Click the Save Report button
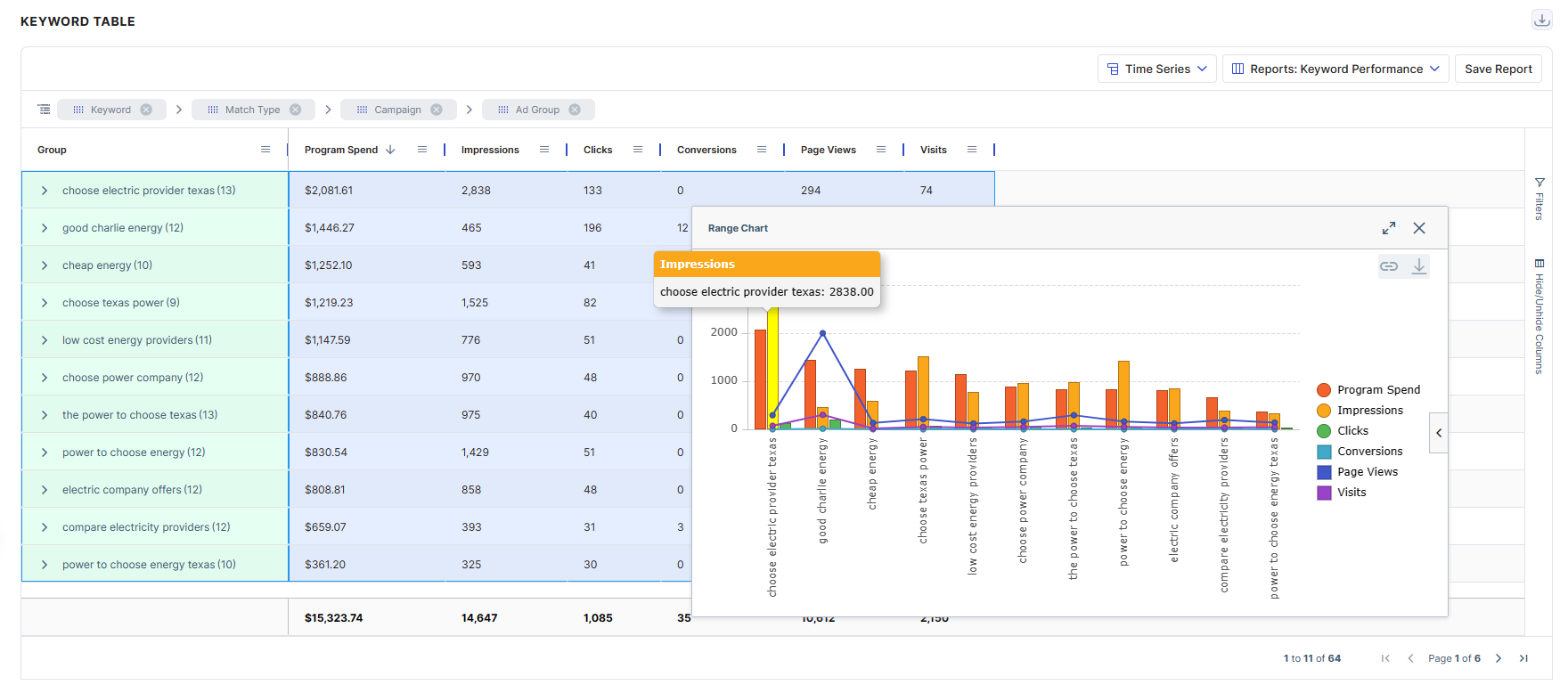 [x=1498, y=69]
